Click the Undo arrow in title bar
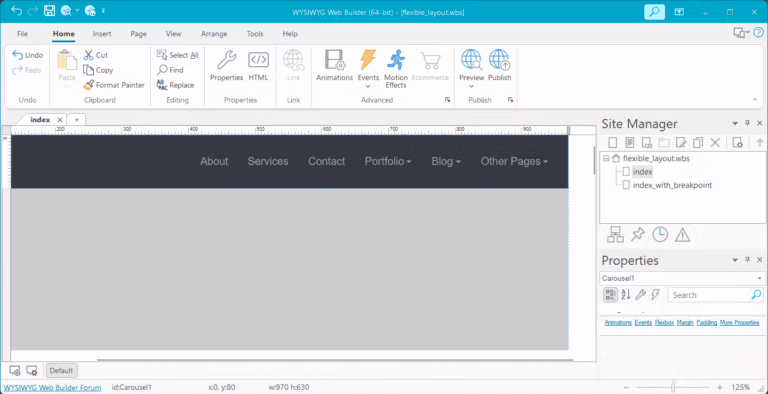Image resolution: width=768 pixels, height=394 pixels. click(16, 11)
